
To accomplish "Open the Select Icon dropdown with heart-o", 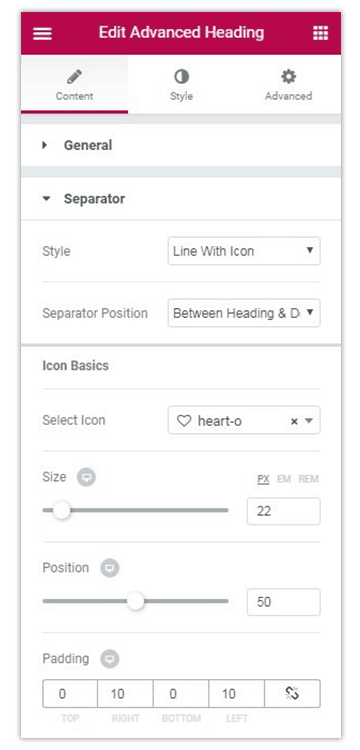I will click(x=244, y=420).
